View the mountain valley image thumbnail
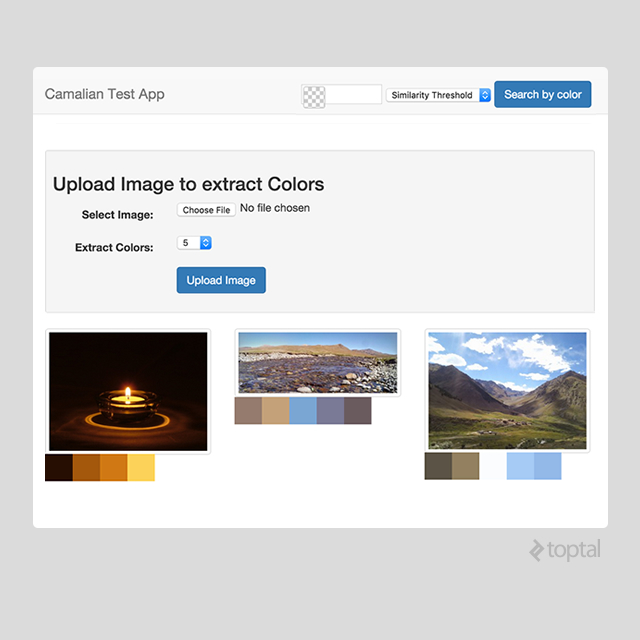This screenshot has width=640, height=640. tap(507, 390)
